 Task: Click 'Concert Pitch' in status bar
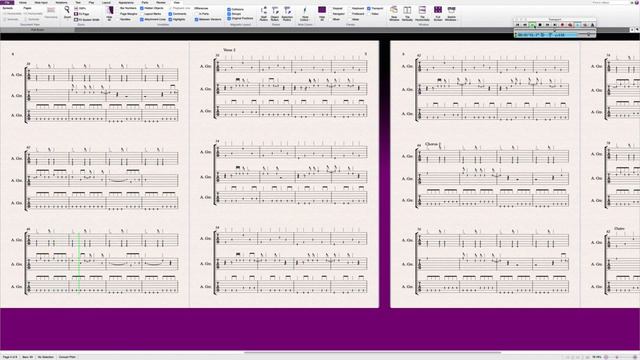click(x=67, y=357)
